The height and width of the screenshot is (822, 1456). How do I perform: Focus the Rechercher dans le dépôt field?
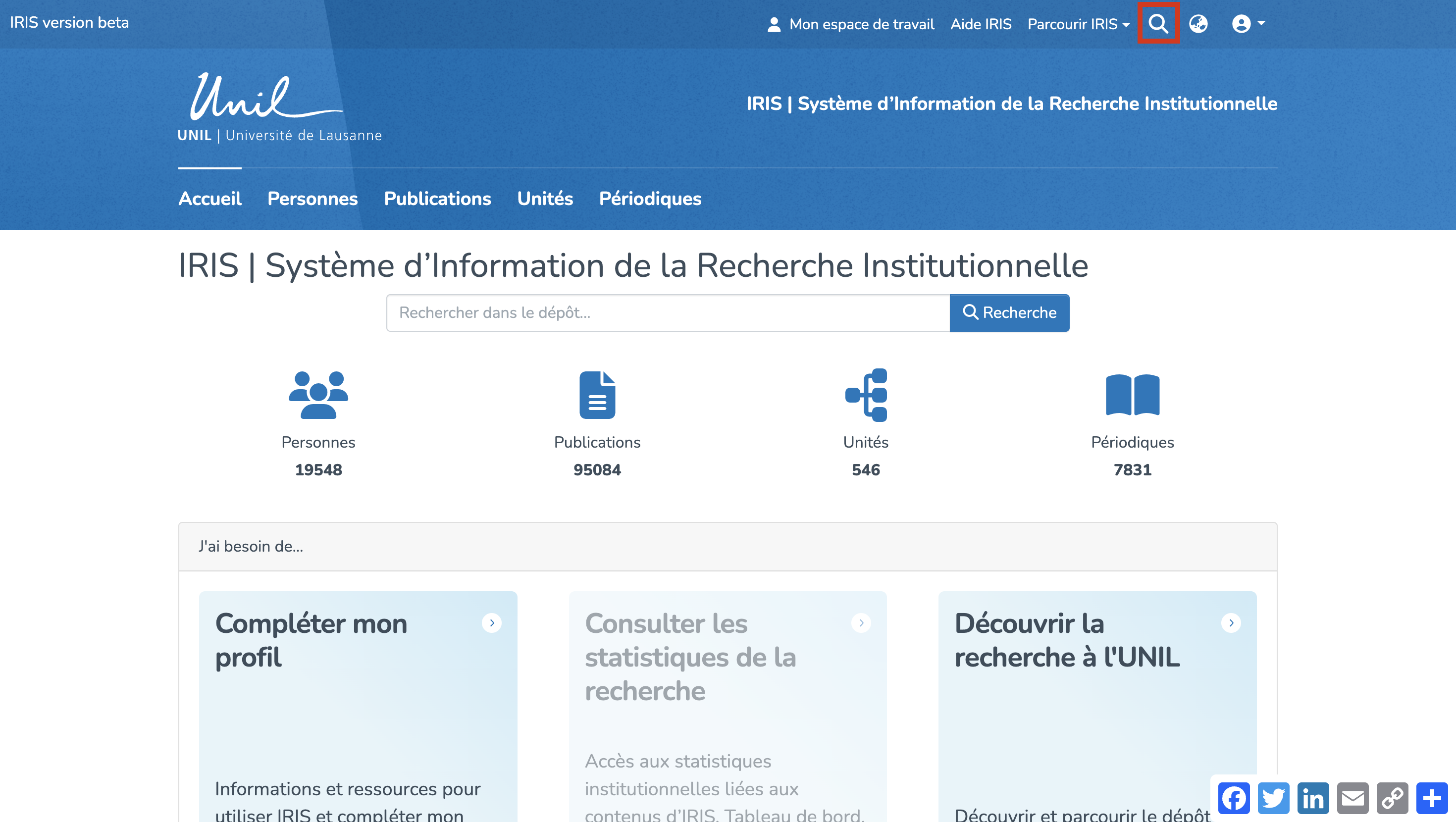[x=668, y=312]
